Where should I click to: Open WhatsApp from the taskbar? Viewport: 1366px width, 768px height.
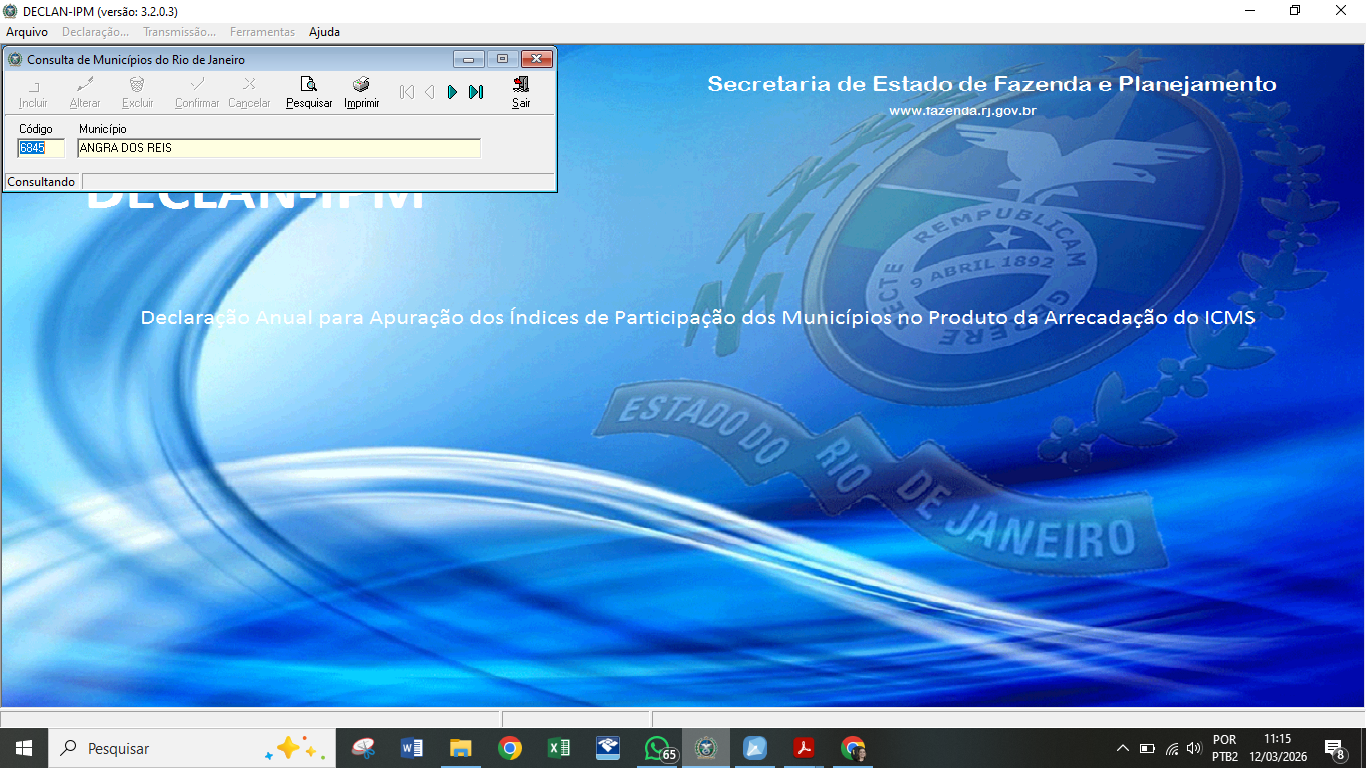tap(657, 748)
